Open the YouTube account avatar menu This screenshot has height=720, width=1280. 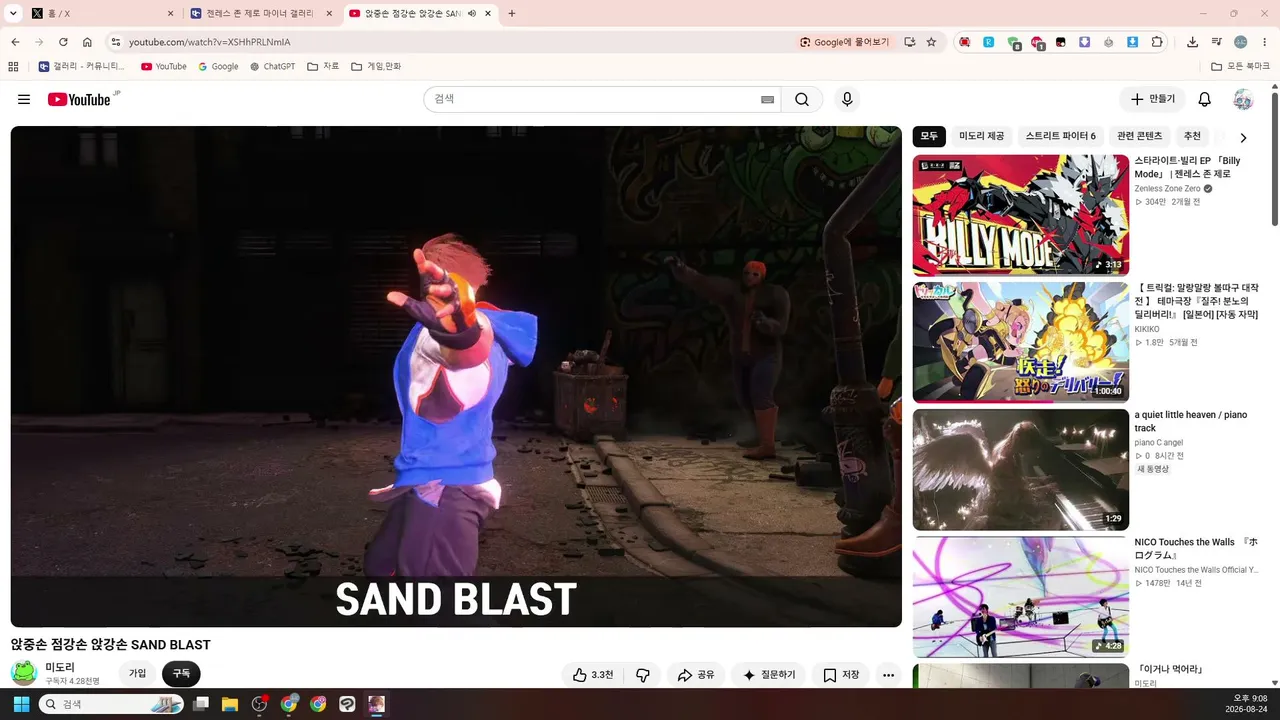pos(1243,99)
